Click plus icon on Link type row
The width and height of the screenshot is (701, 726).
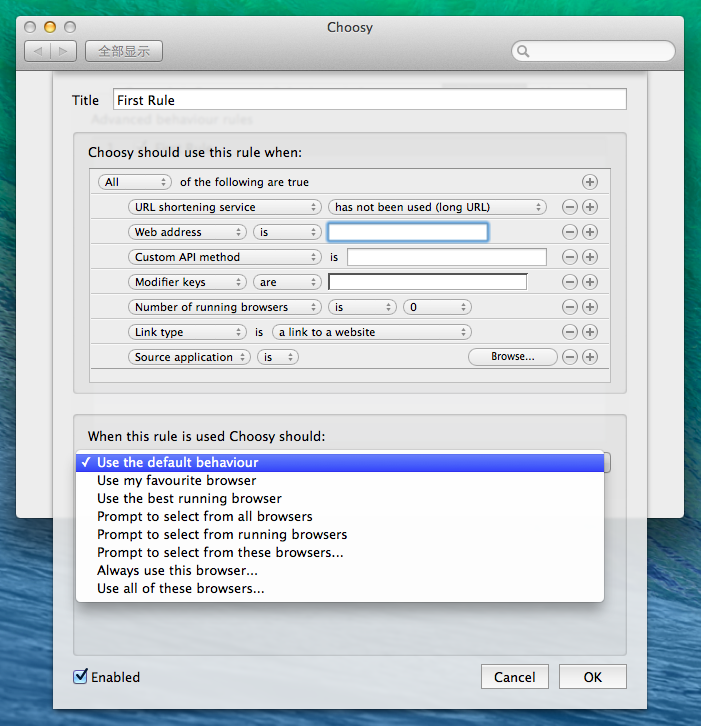pos(590,332)
